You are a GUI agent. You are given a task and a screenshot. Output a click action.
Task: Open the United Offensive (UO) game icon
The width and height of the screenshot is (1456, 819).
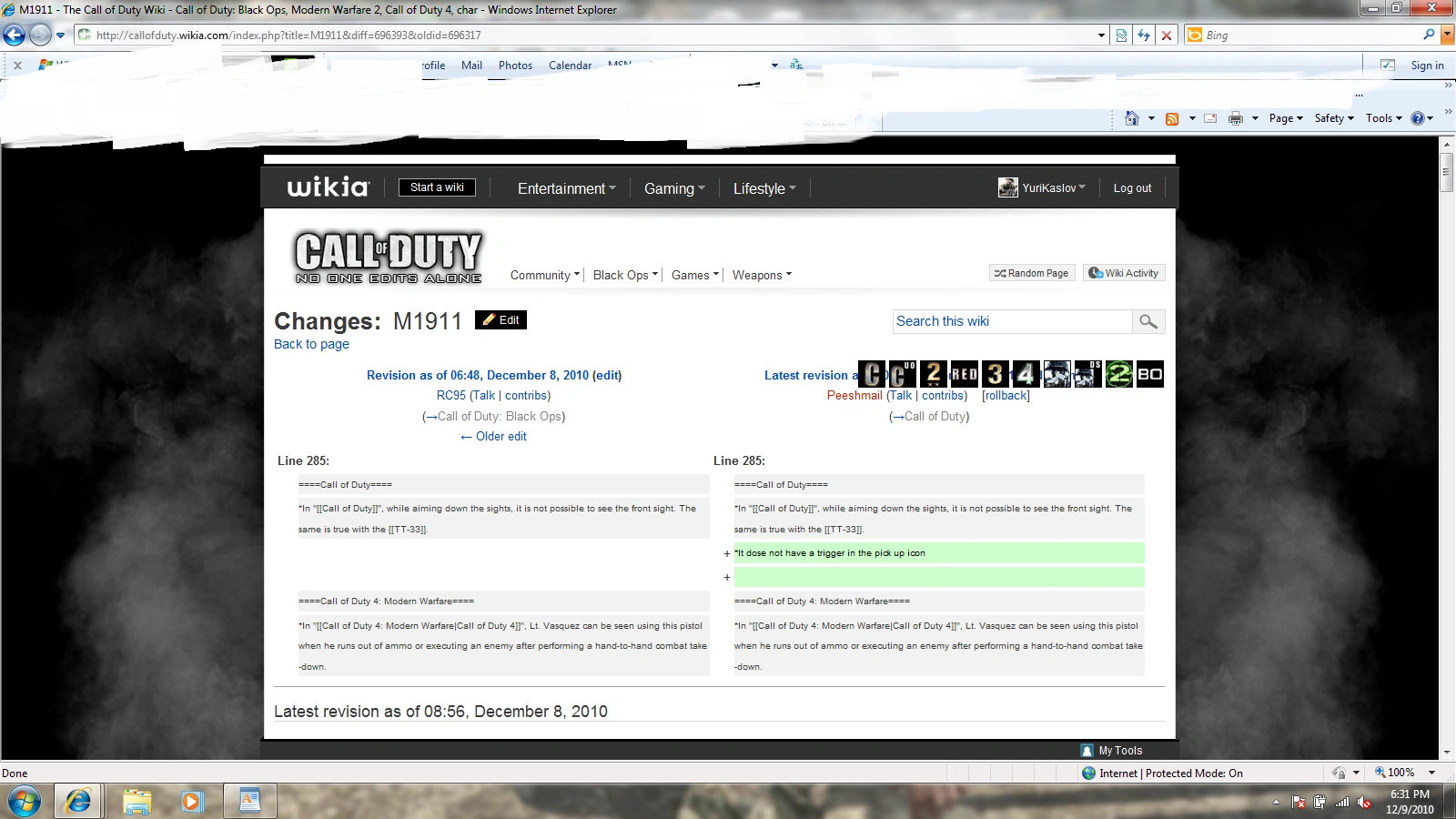[903, 374]
